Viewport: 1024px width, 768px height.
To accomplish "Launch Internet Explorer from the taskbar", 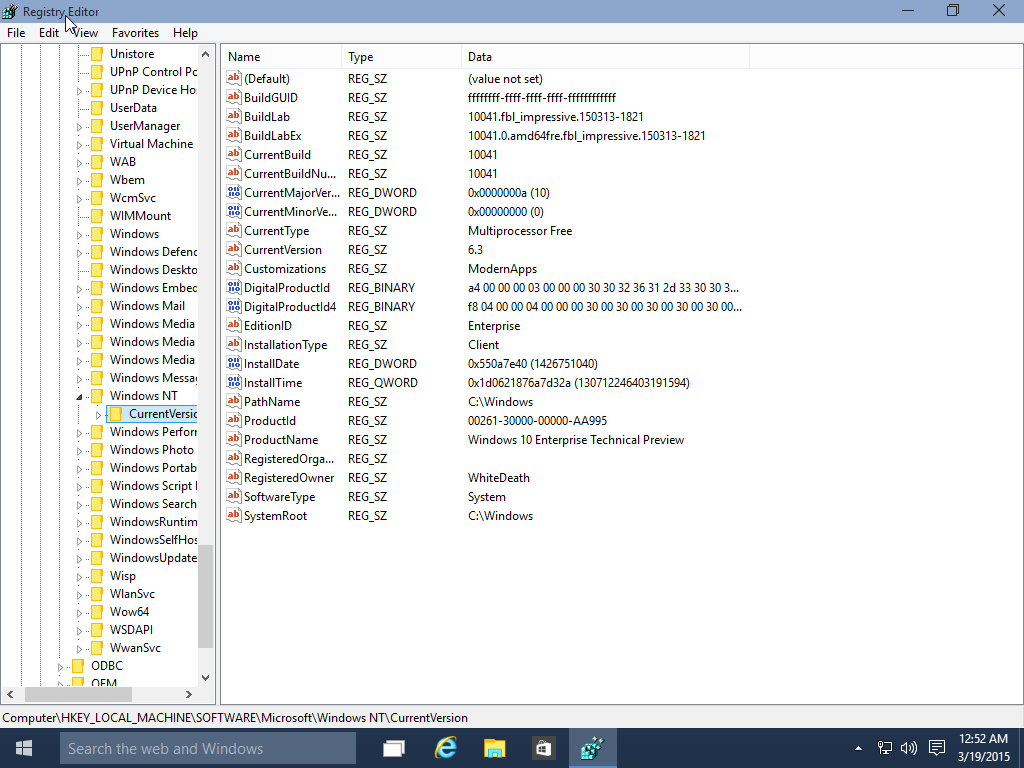I will 445,748.
